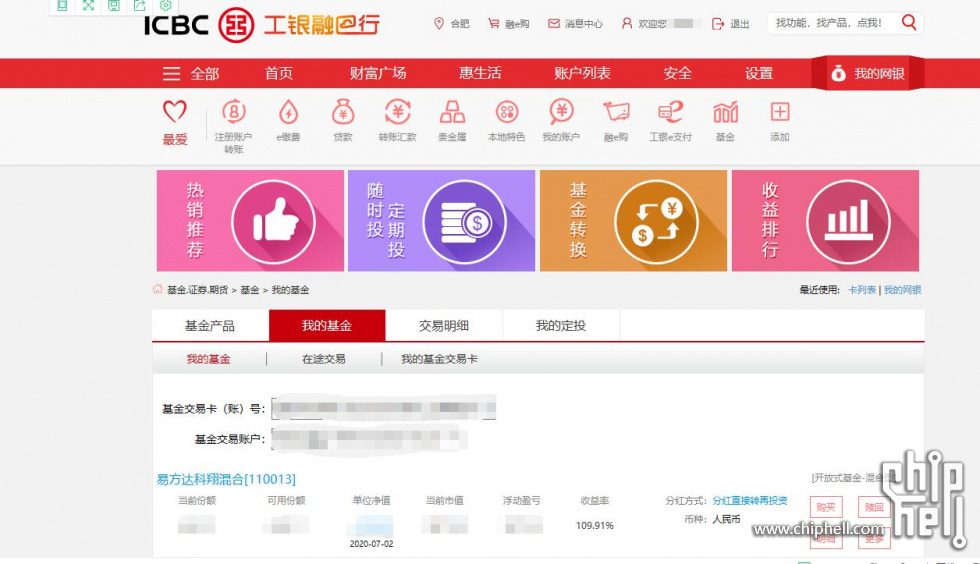Open 融e购 link in top header
Viewport: 980px width, 564px height.
pos(509,24)
